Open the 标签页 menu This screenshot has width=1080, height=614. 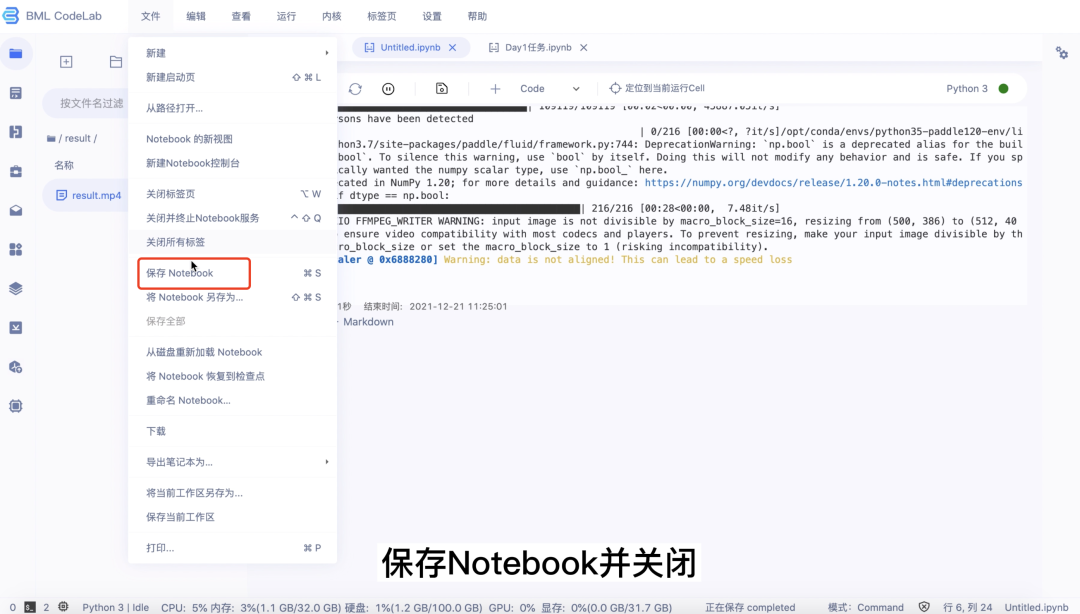click(382, 16)
